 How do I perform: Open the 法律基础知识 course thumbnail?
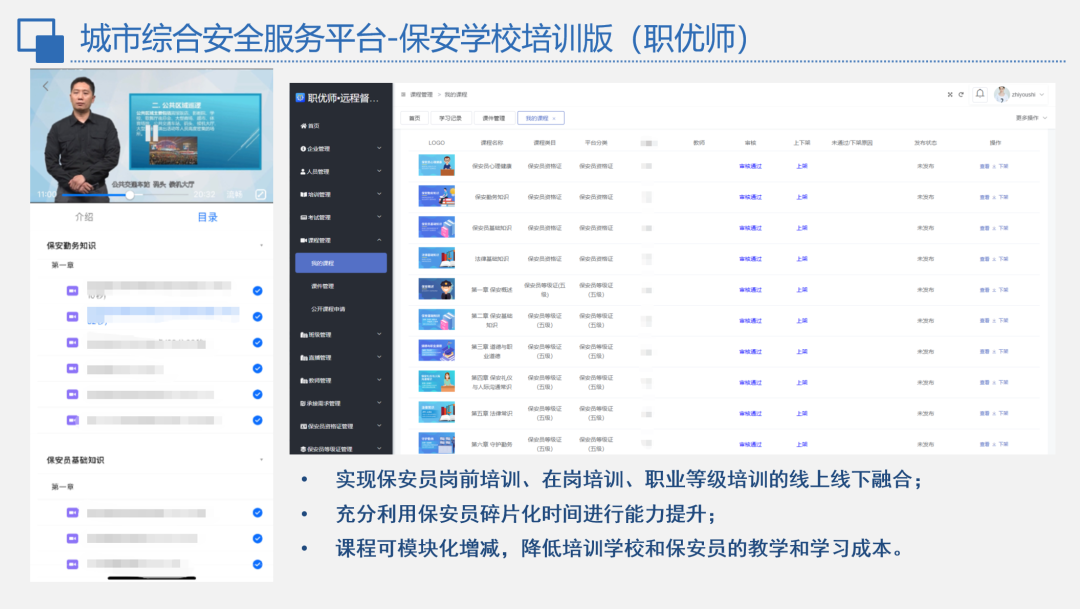pyautogui.click(x=437, y=259)
